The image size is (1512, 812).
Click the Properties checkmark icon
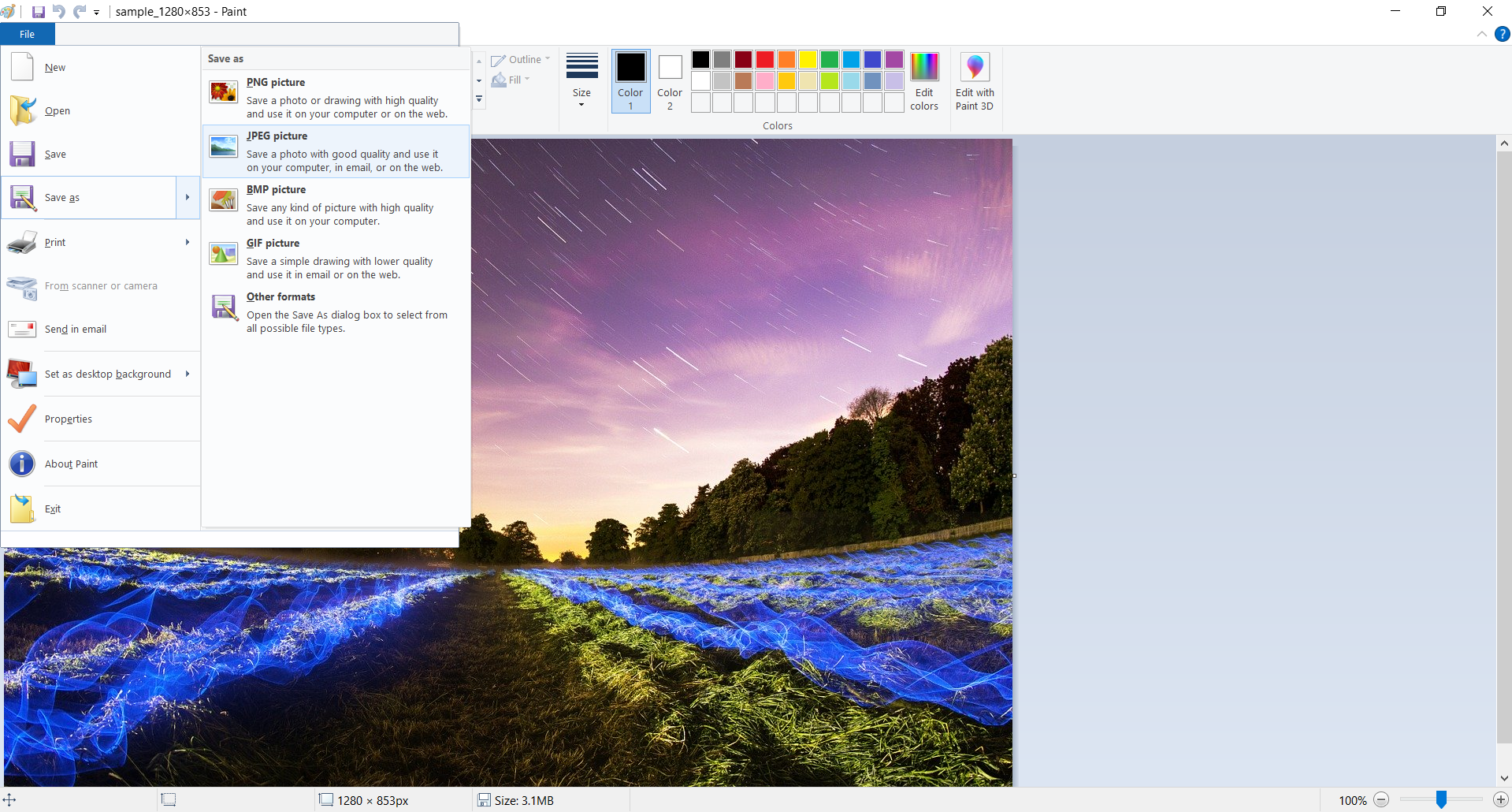click(22, 419)
